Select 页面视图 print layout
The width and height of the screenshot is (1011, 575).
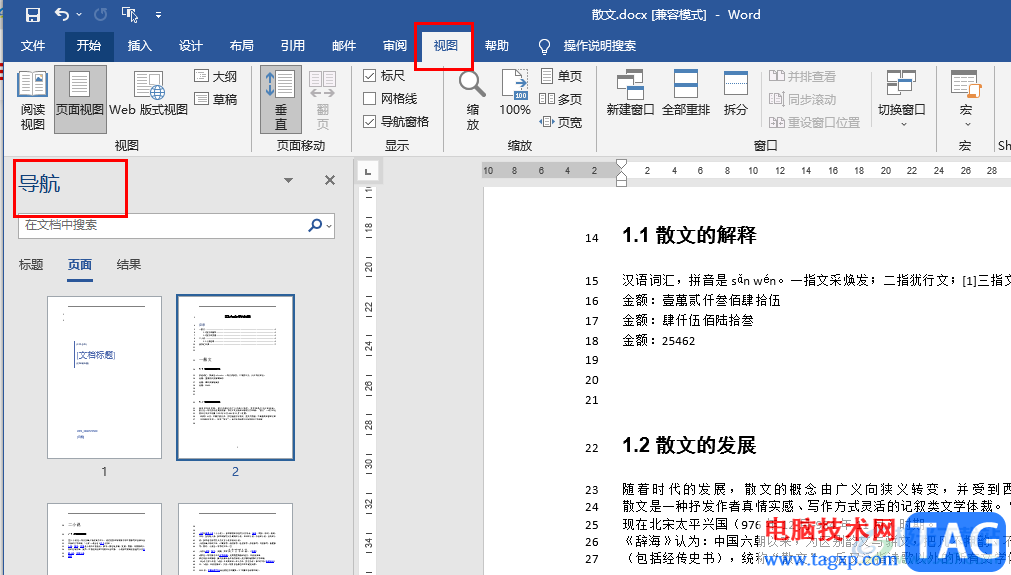click(x=80, y=101)
